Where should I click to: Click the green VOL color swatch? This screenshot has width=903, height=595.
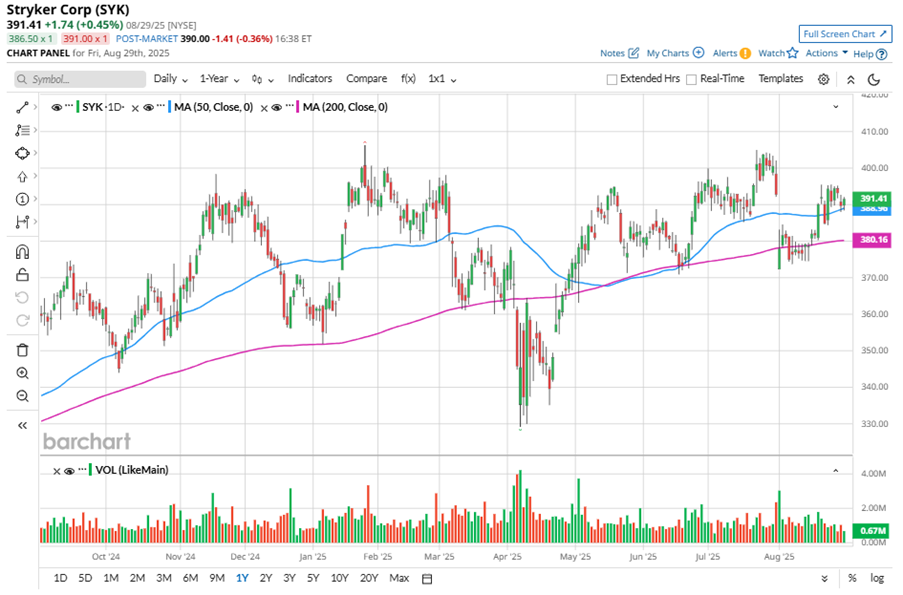click(x=90, y=471)
